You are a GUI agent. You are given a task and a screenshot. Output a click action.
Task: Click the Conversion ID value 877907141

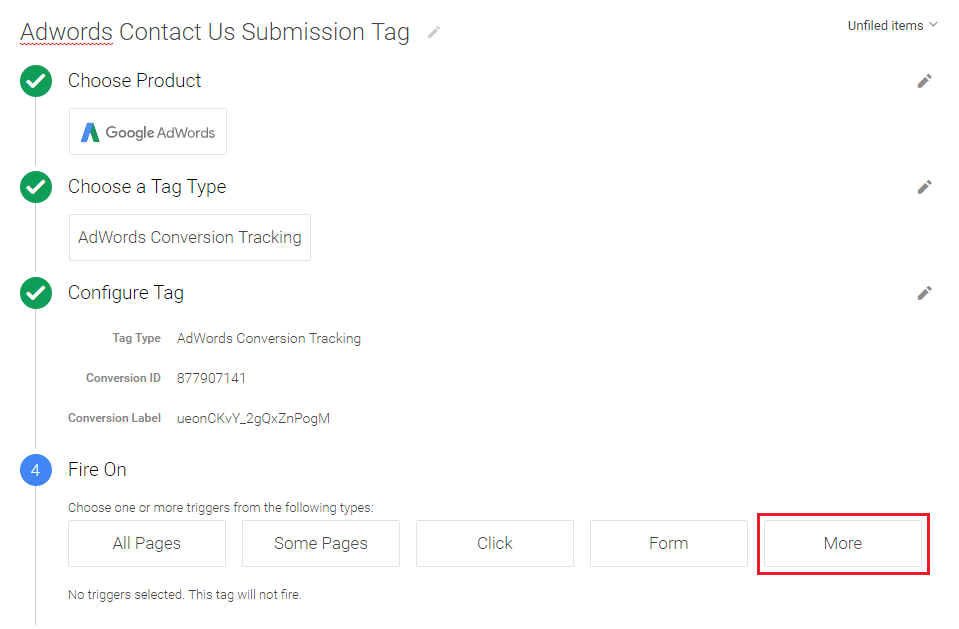click(x=211, y=378)
